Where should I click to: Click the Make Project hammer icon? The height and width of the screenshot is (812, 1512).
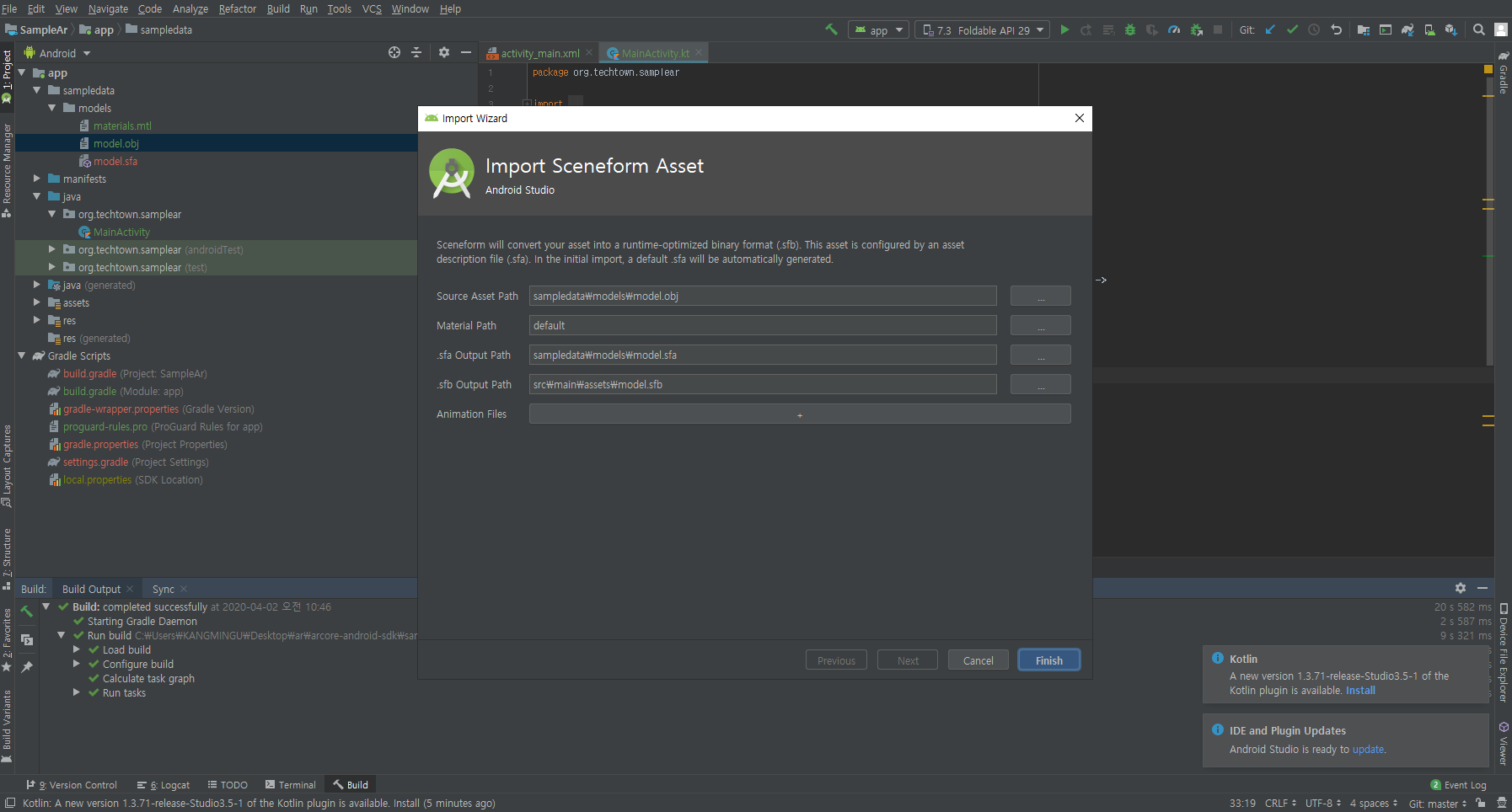(x=832, y=29)
